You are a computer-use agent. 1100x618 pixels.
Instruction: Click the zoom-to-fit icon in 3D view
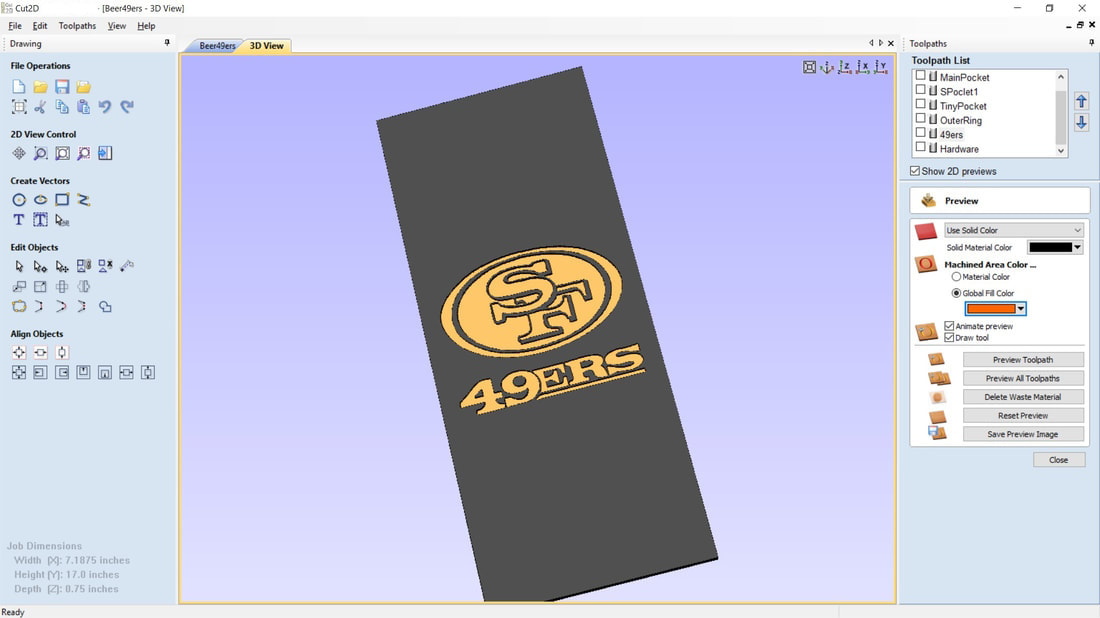coord(809,67)
